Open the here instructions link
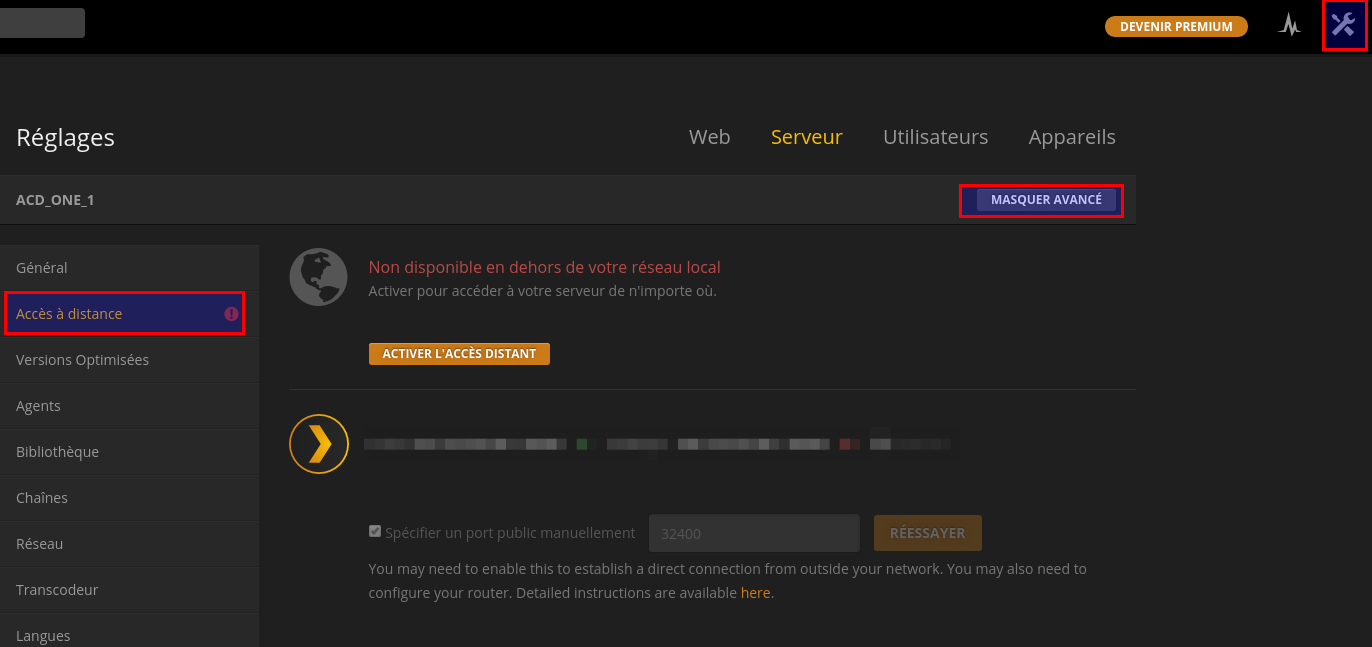This screenshot has height=647, width=1372. pos(755,593)
